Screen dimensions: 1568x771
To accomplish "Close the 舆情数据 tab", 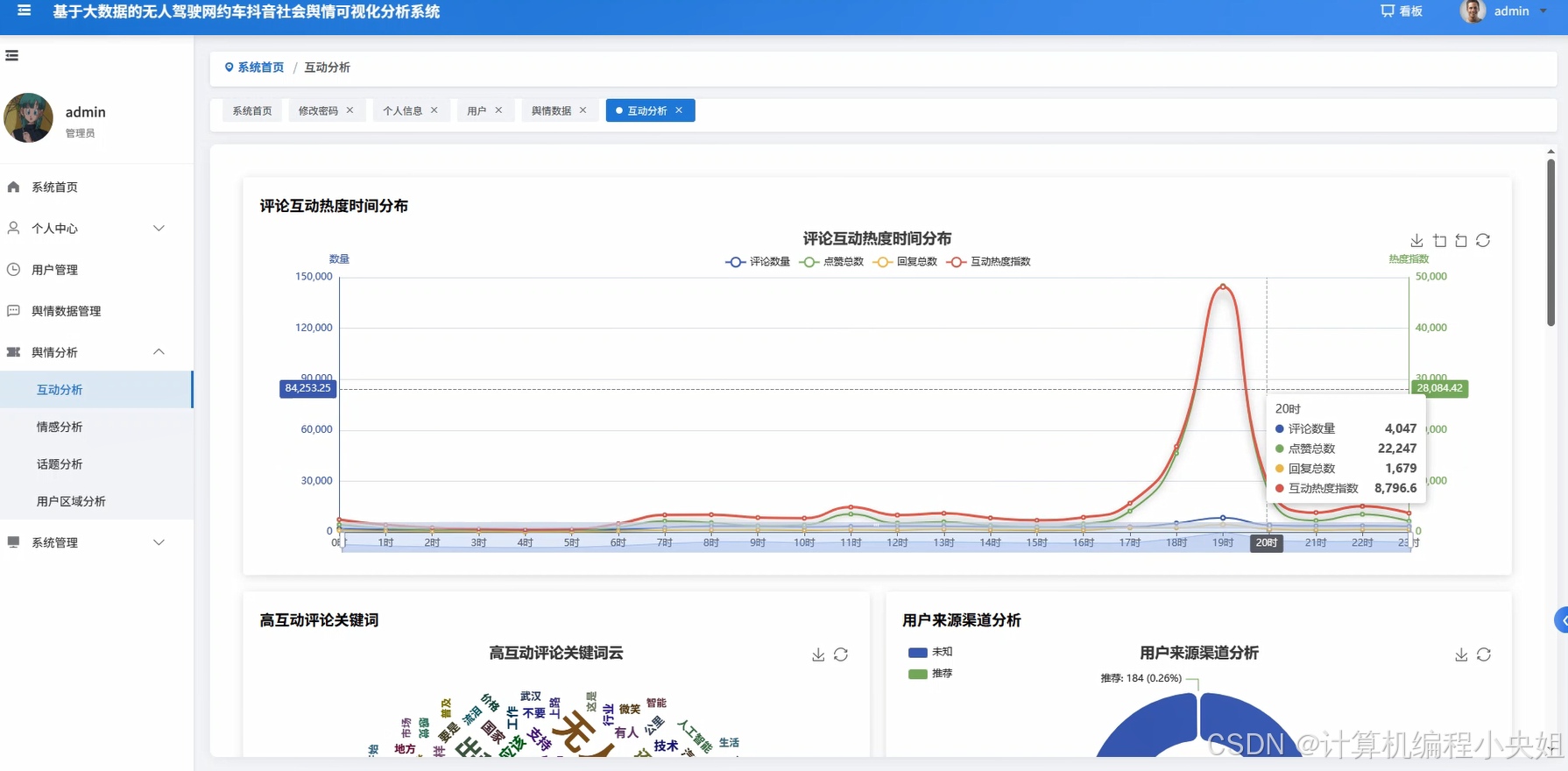I will pyautogui.click(x=583, y=110).
